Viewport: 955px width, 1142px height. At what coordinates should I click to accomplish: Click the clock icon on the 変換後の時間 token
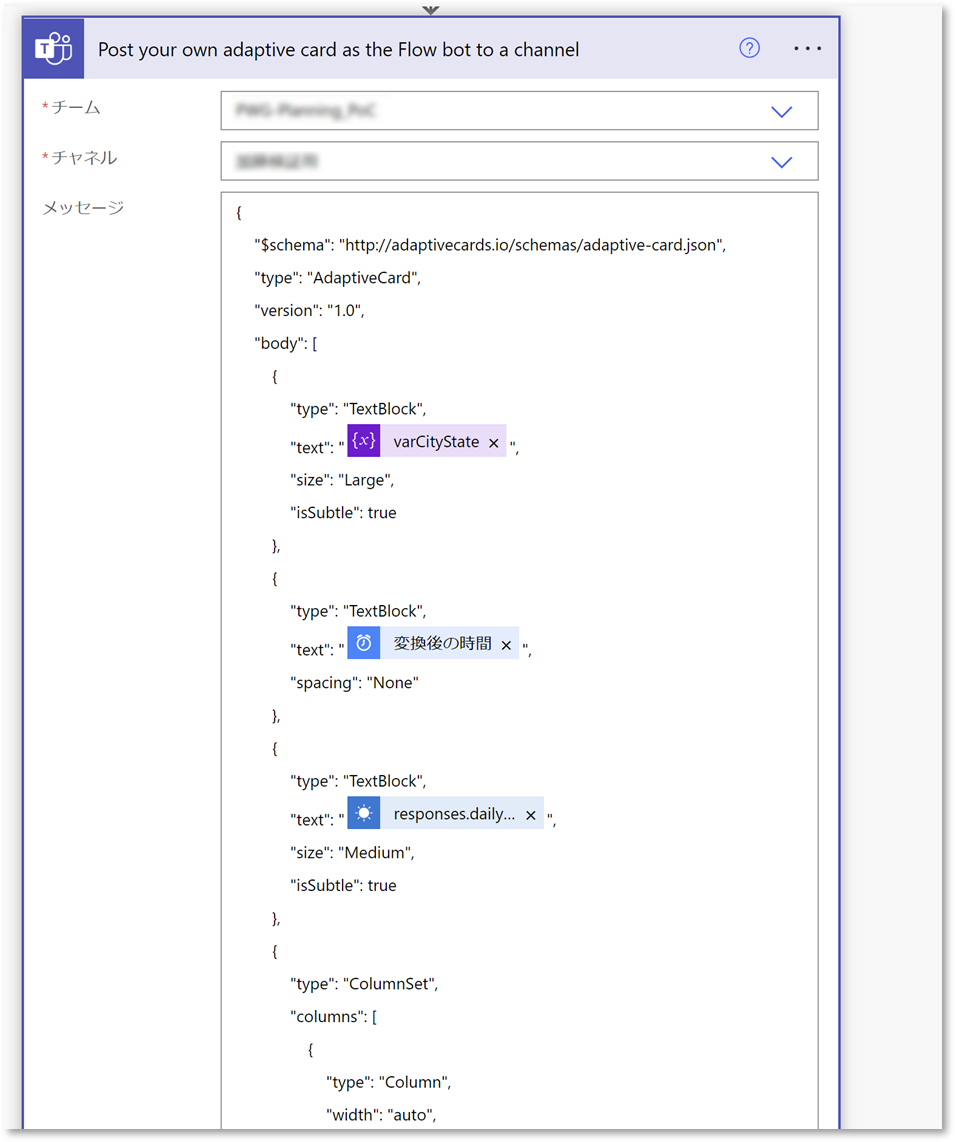tap(363, 643)
